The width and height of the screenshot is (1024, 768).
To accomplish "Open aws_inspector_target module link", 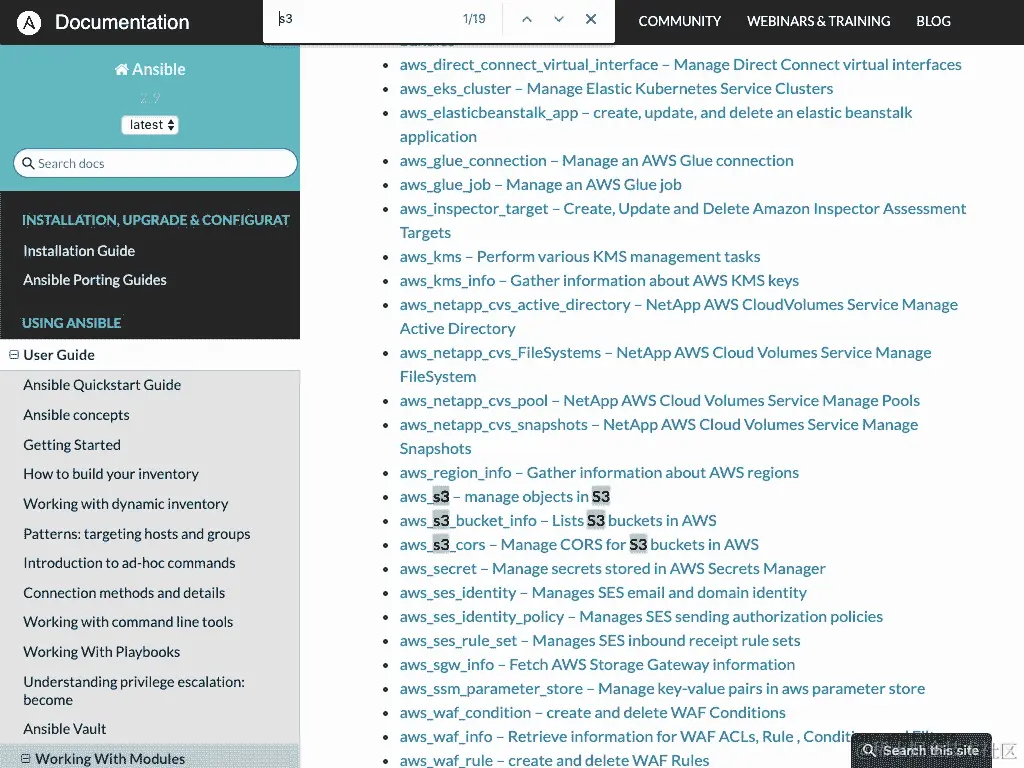I will [682, 221].
